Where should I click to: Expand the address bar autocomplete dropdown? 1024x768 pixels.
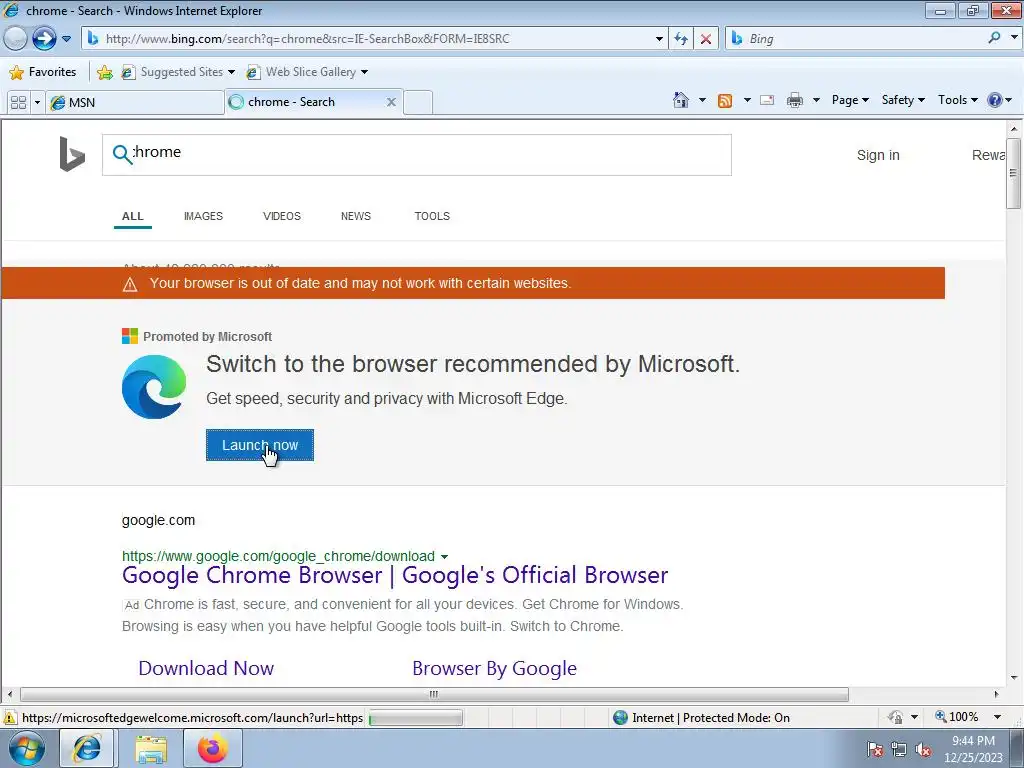click(x=659, y=39)
